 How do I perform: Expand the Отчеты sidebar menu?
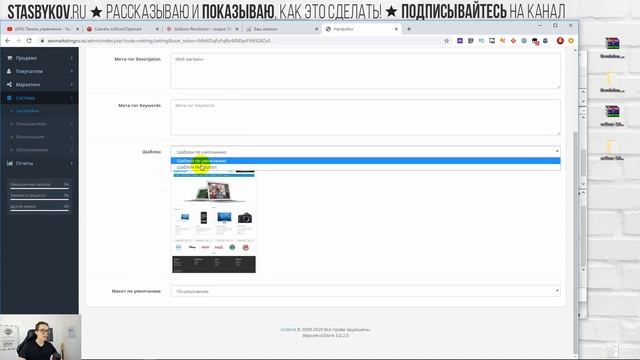click(39, 163)
